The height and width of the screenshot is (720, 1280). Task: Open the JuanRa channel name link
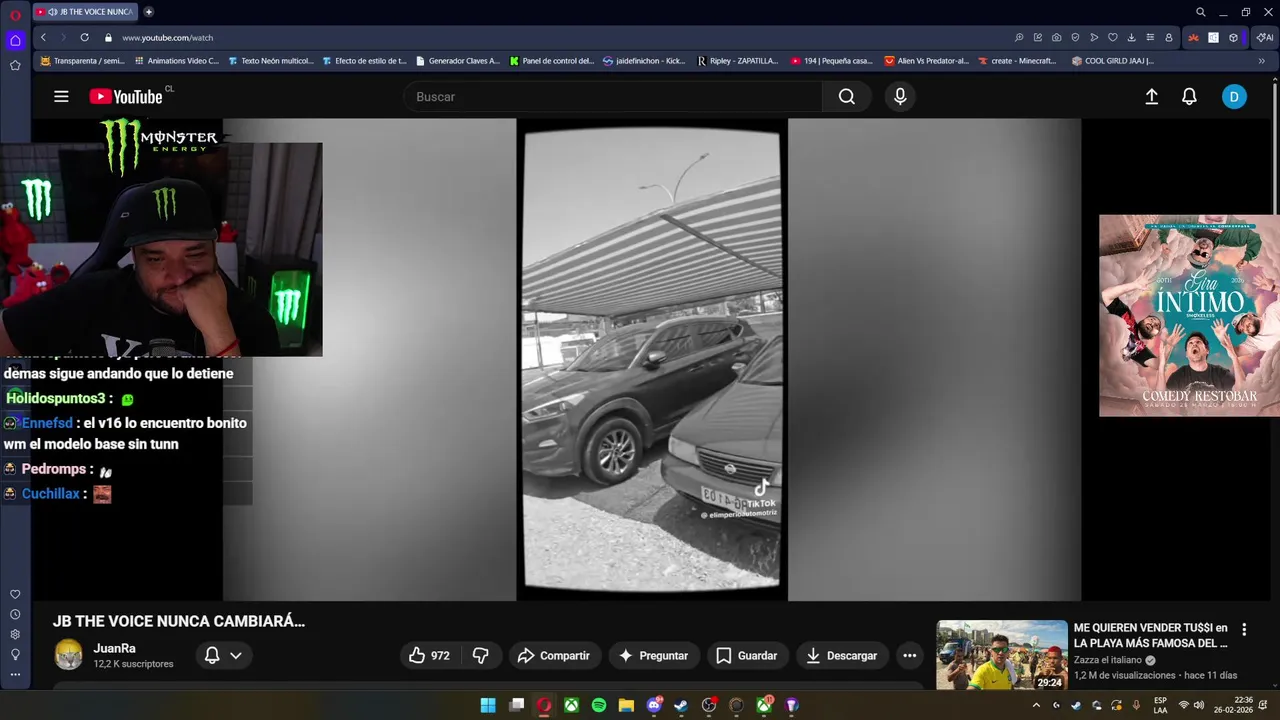(114, 649)
